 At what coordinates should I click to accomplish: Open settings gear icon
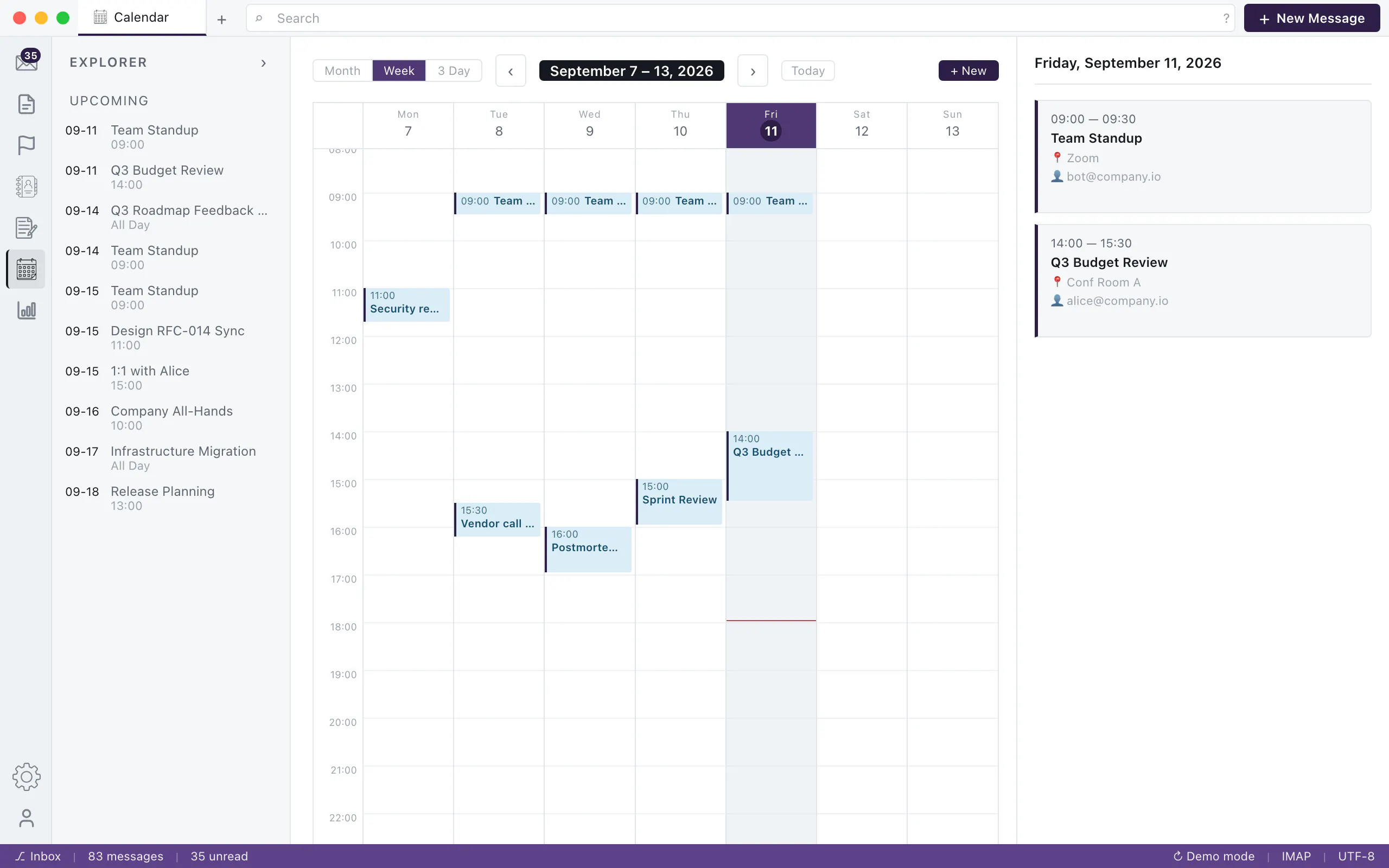[x=27, y=777]
